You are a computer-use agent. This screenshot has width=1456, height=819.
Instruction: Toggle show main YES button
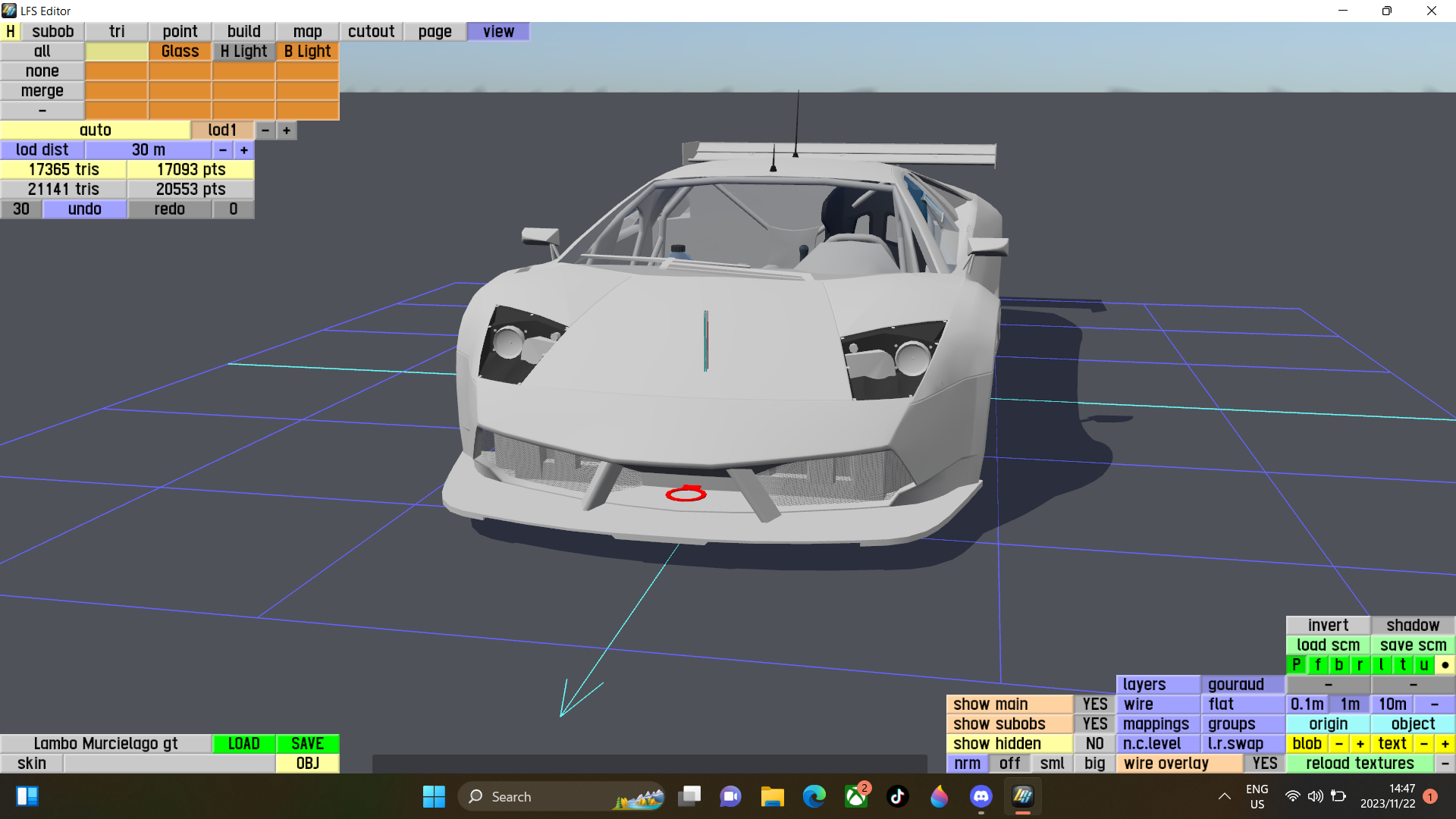1094,704
